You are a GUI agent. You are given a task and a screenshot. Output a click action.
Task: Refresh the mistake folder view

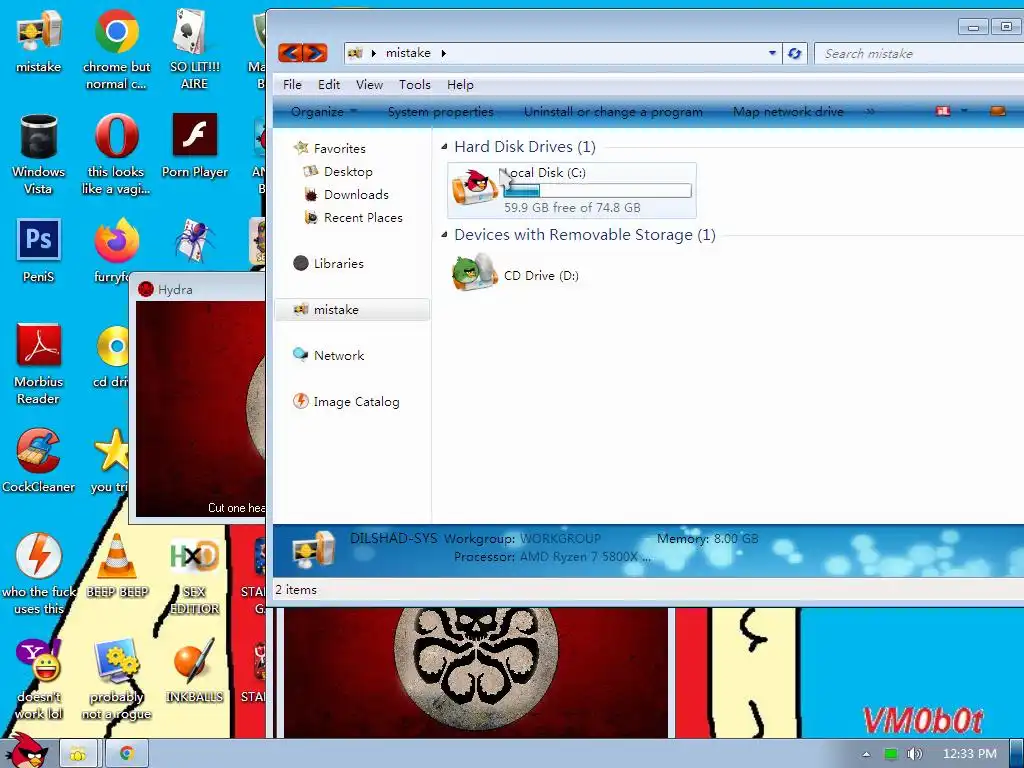pos(794,54)
